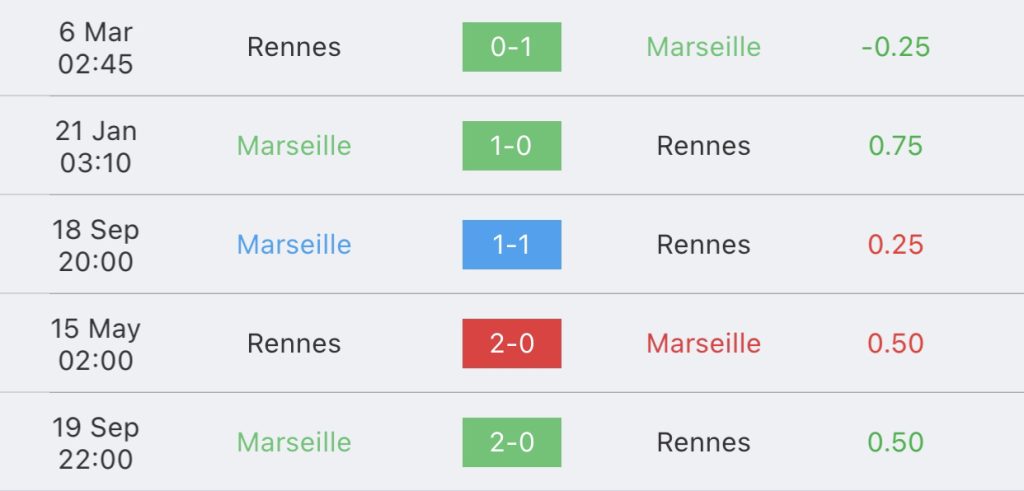Screen dimensions: 1024x491
Task: Select the blue Marseille team name
Action: 294,245
